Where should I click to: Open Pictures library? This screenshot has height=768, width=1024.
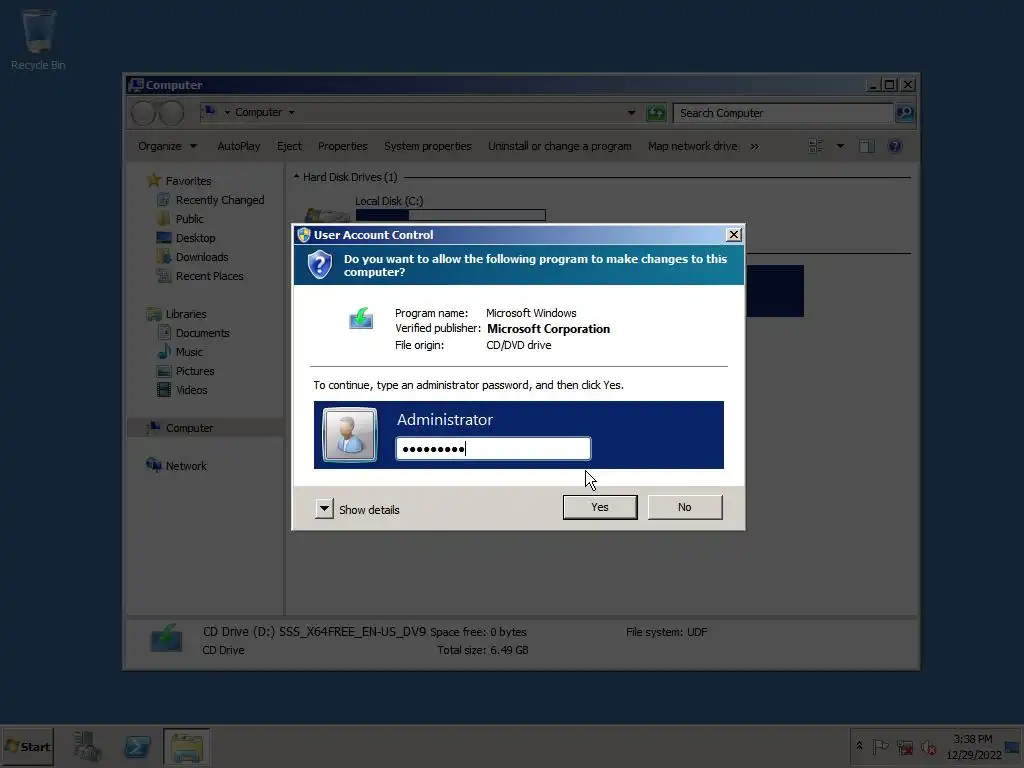(195, 371)
